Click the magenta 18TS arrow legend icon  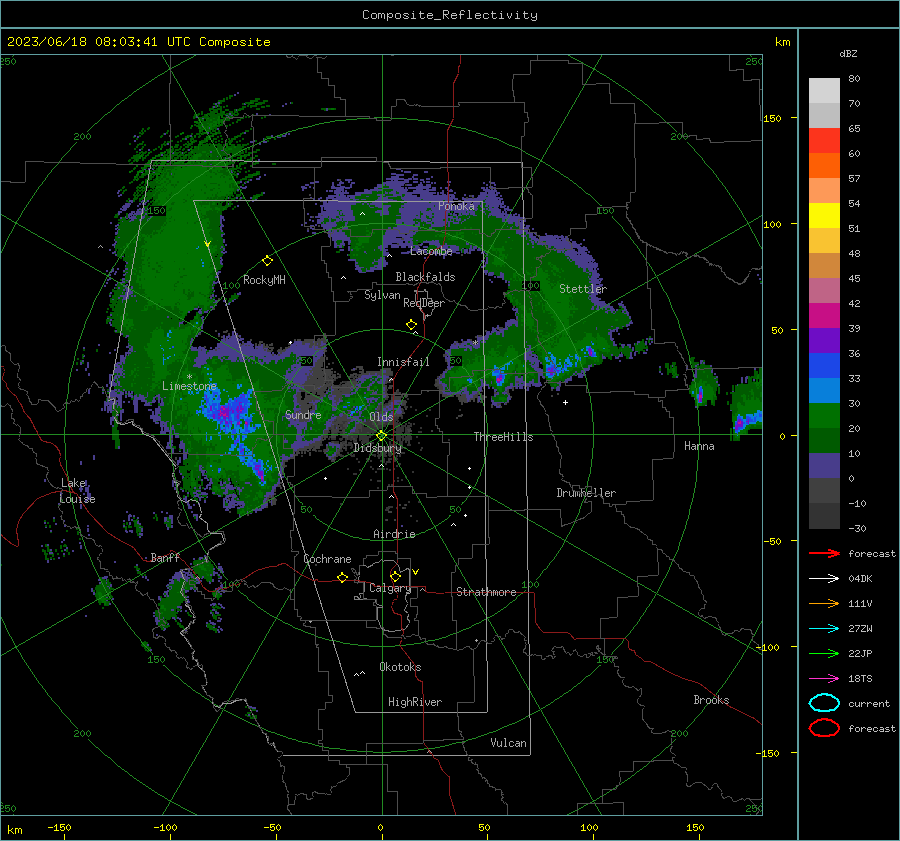pos(824,679)
